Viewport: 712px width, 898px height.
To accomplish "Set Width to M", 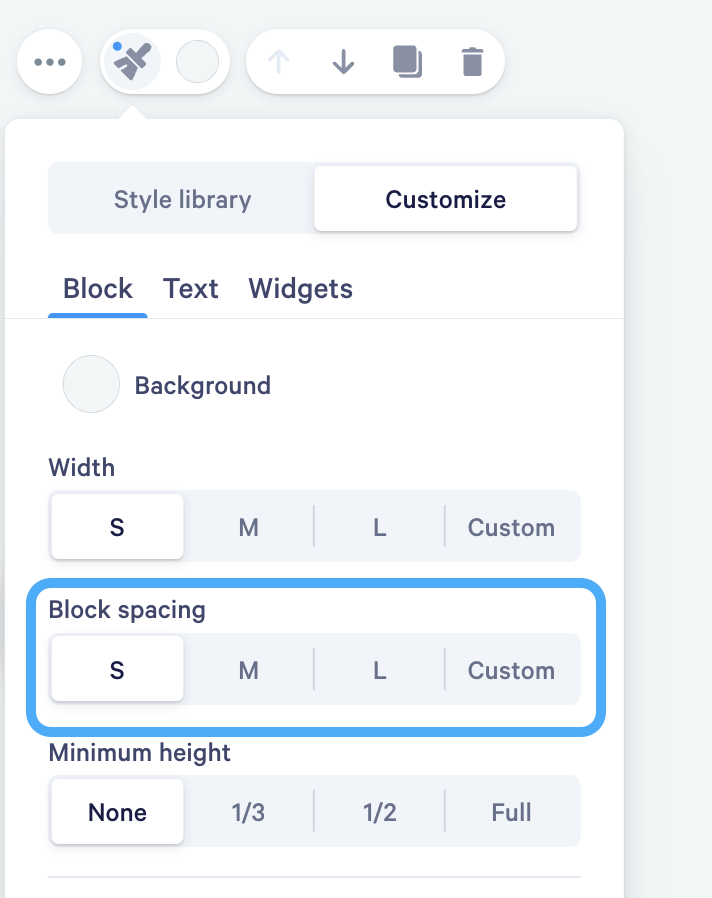I will tap(249, 527).
